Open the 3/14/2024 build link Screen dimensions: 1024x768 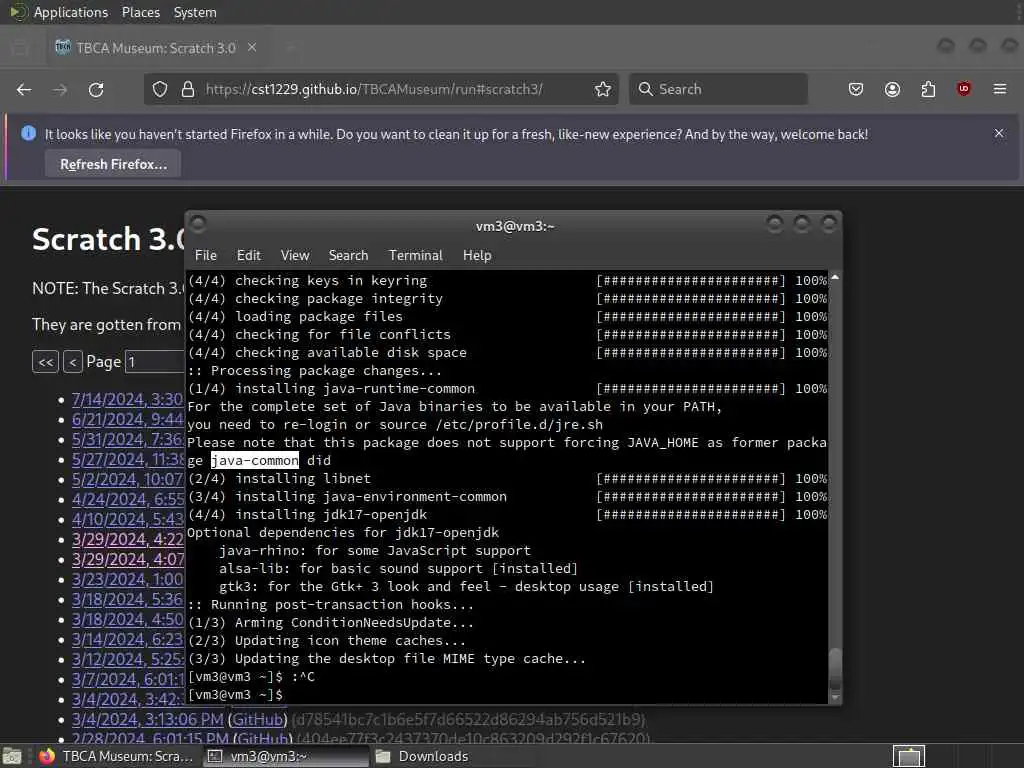[127, 640]
